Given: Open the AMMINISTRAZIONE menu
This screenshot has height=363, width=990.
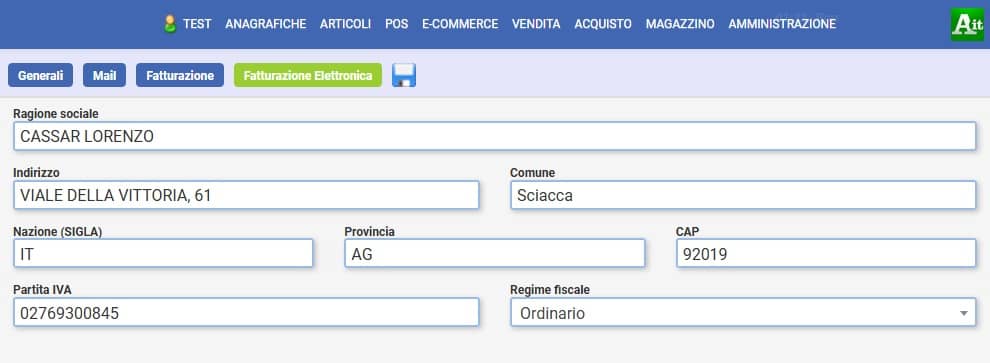Looking at the screenshot, I should point(782,24).
